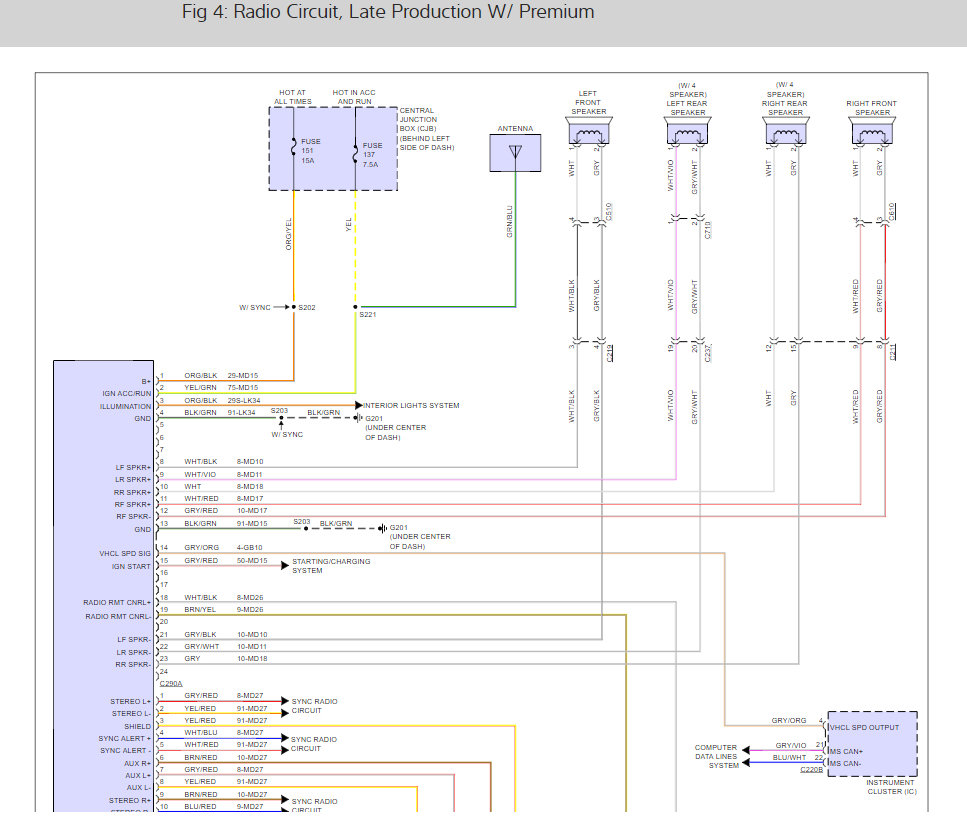Click the SHIELD pin label

(138, 726)
